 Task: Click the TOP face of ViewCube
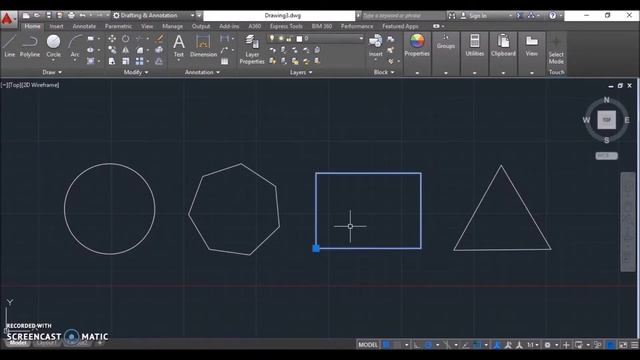click(607, 120)
